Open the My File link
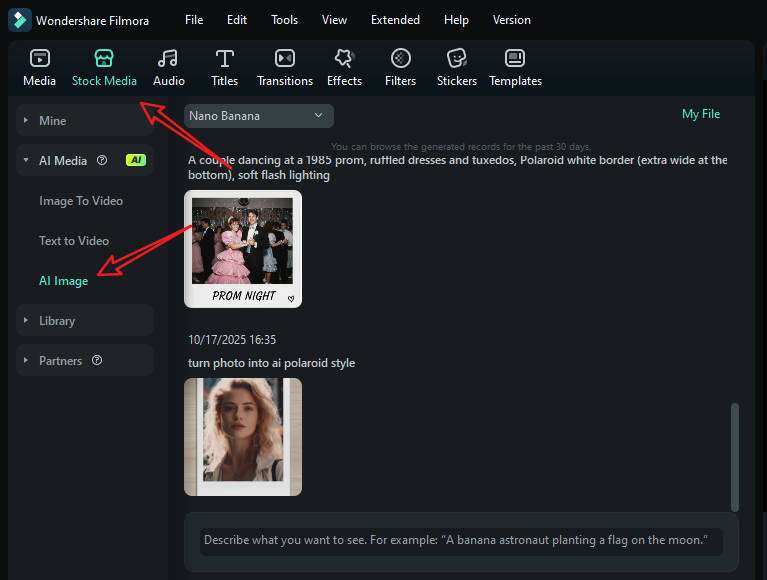This screenshot has width=767, height=580. point(700,114)
